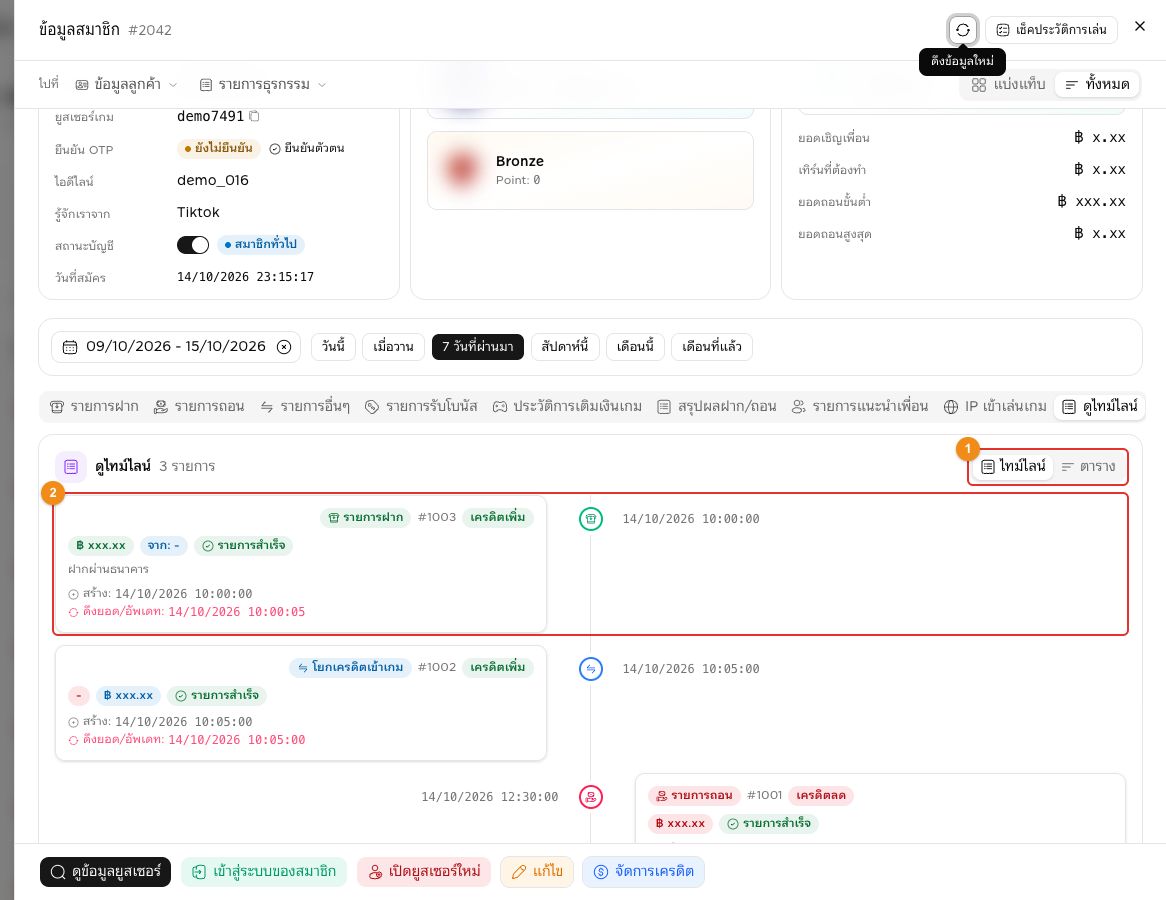
Task: Filter by last month (เดือนที่แล้ว)
Action: (x=712, y=347)
